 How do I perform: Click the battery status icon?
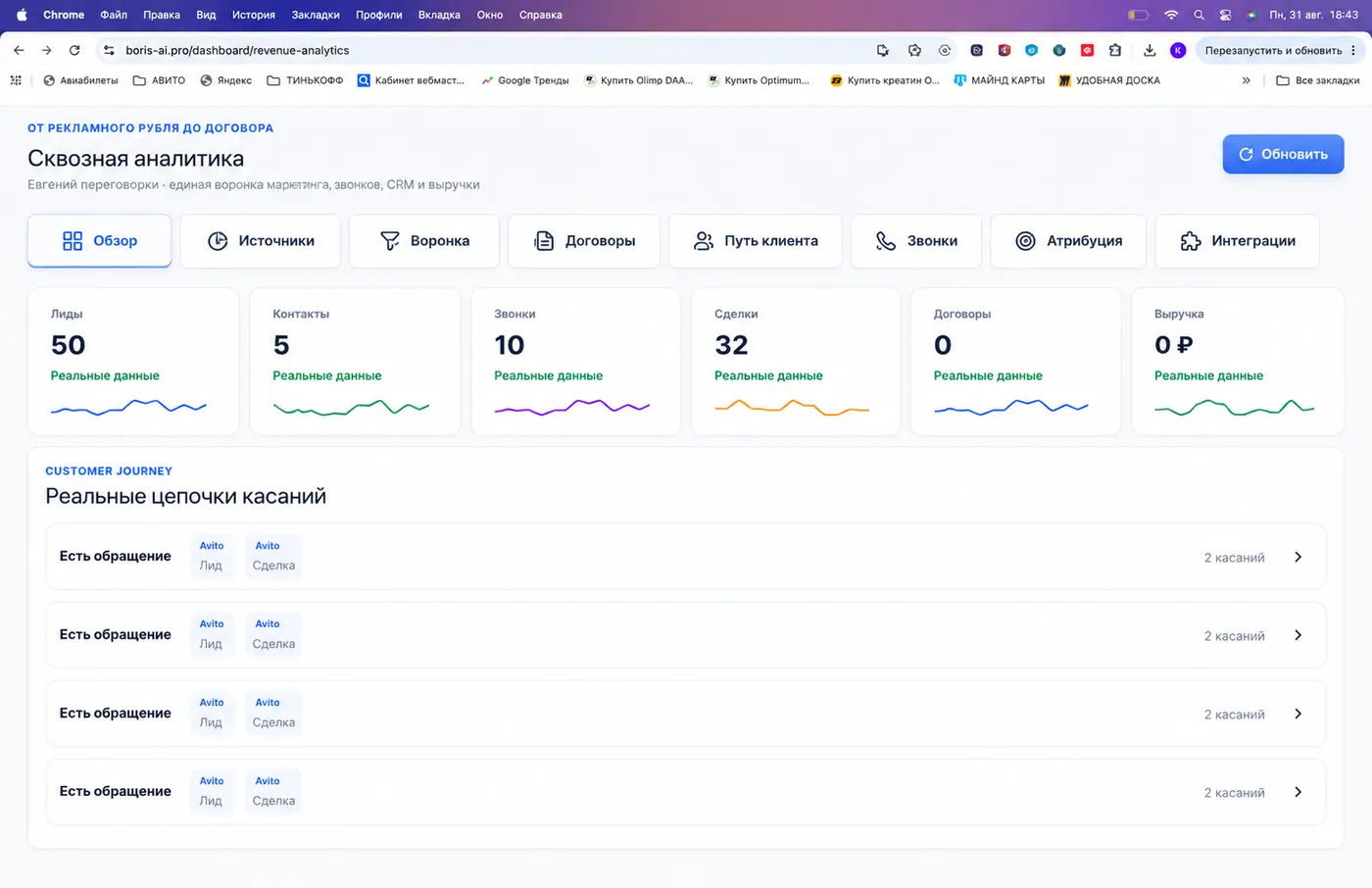[x=1138, y=15]
